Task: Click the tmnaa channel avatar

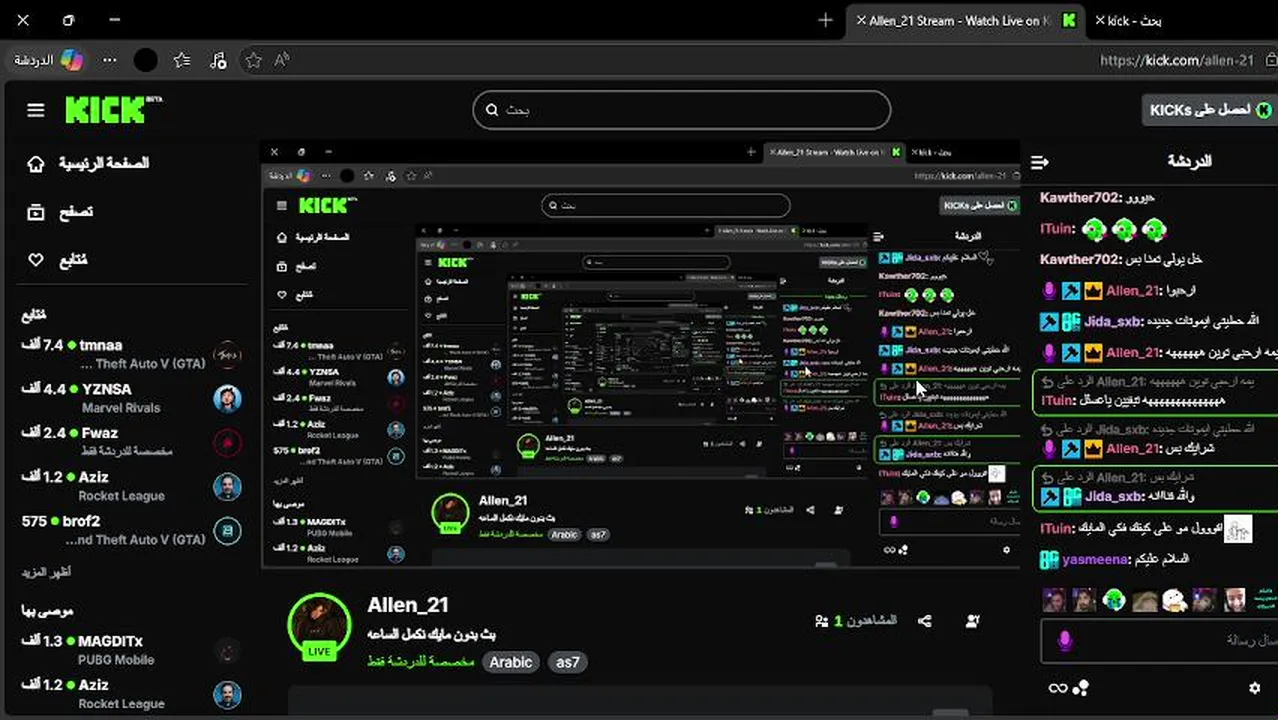Action: [227, 354]
